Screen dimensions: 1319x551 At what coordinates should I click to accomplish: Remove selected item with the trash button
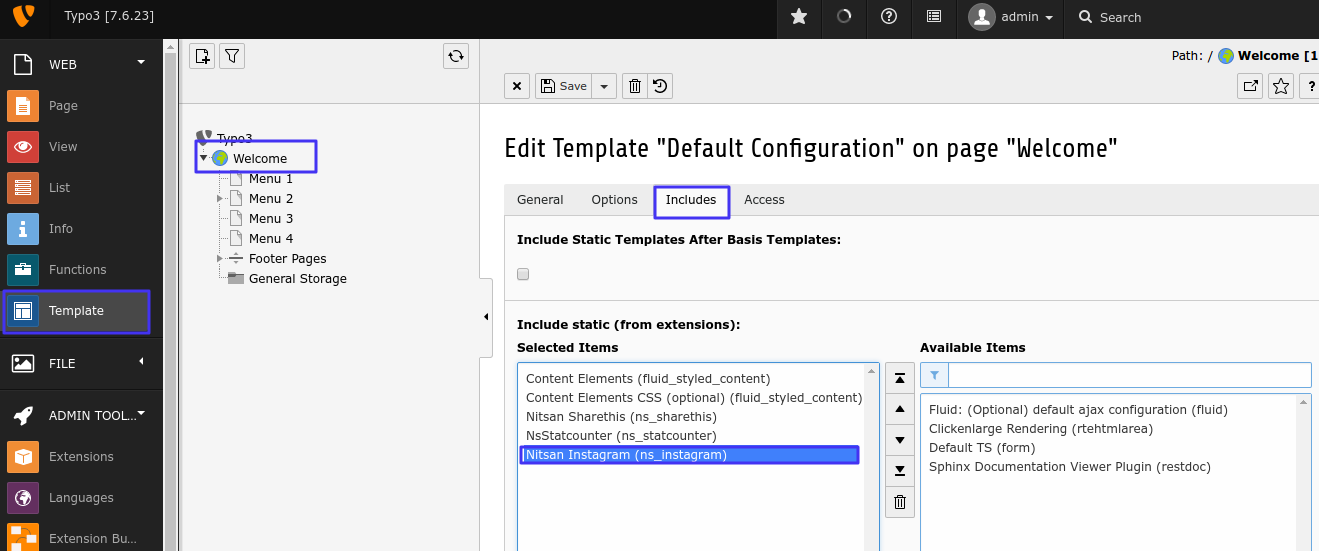click(x=899, y=502)
